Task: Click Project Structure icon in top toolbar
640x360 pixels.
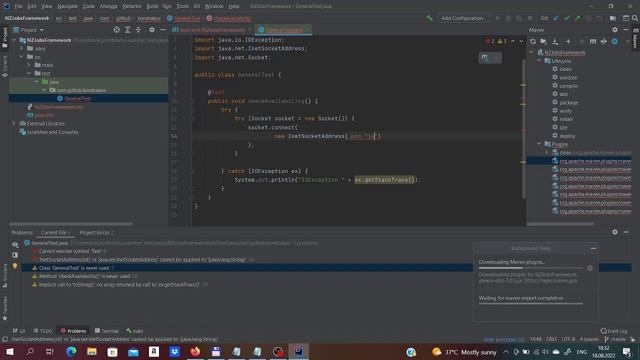Action: (613, 18)
